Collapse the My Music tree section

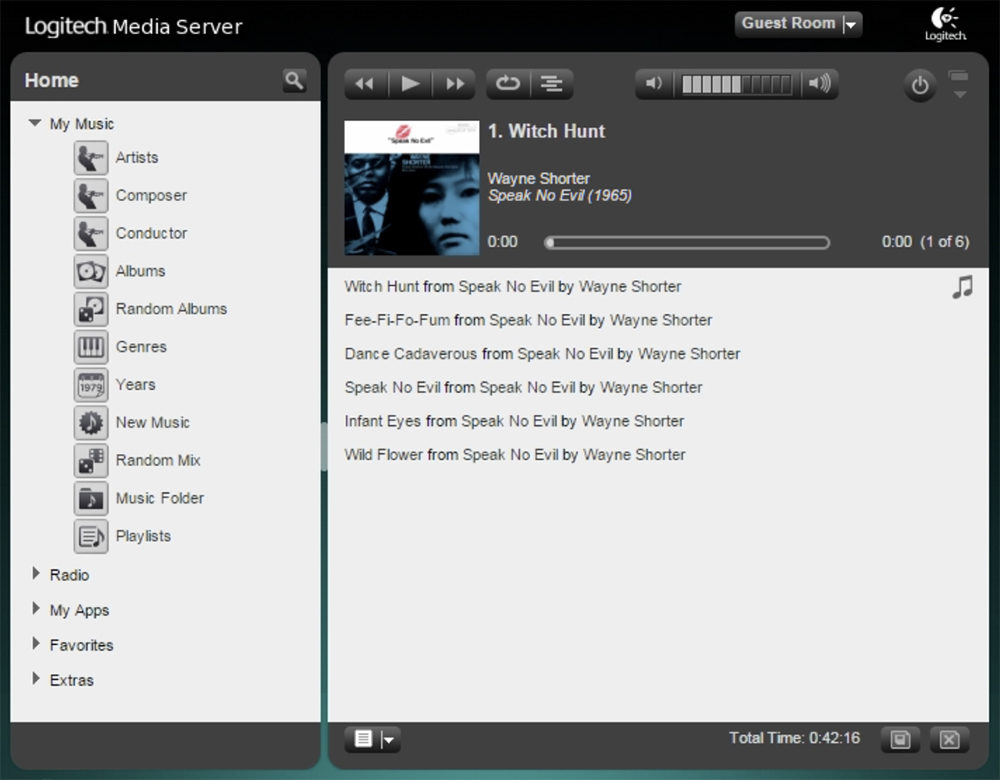[35, 123]
